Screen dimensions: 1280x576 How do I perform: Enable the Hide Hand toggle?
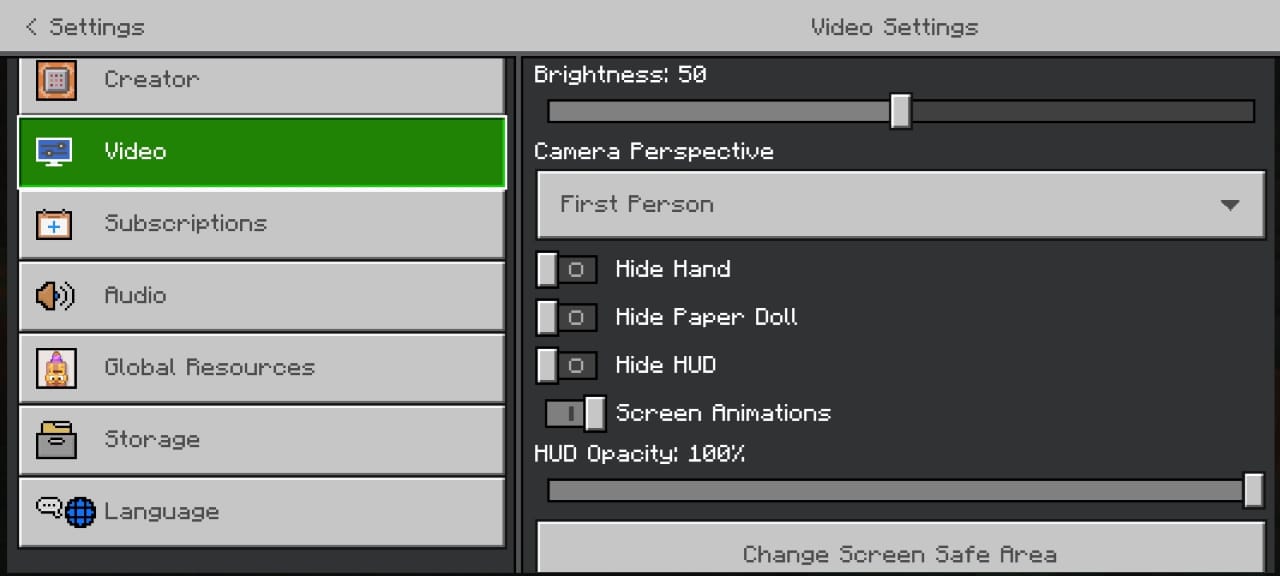coord(566,269)
